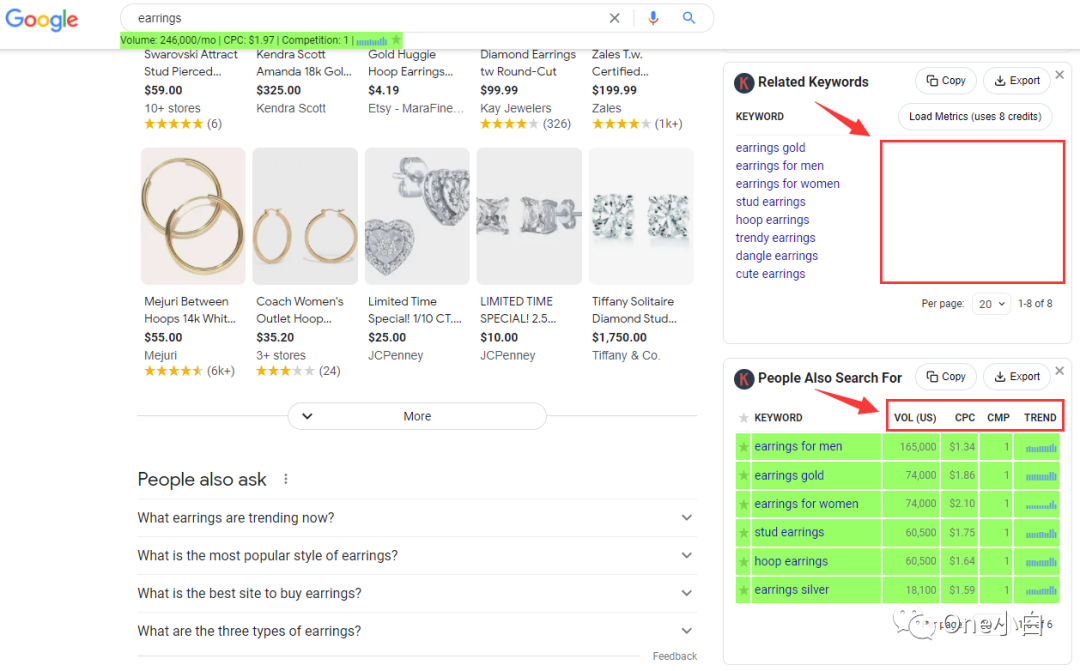Viewport: 1080px width, 671px height.
Task: Copy the People Also Search For keywords
Action: click(x=946, y=376)
